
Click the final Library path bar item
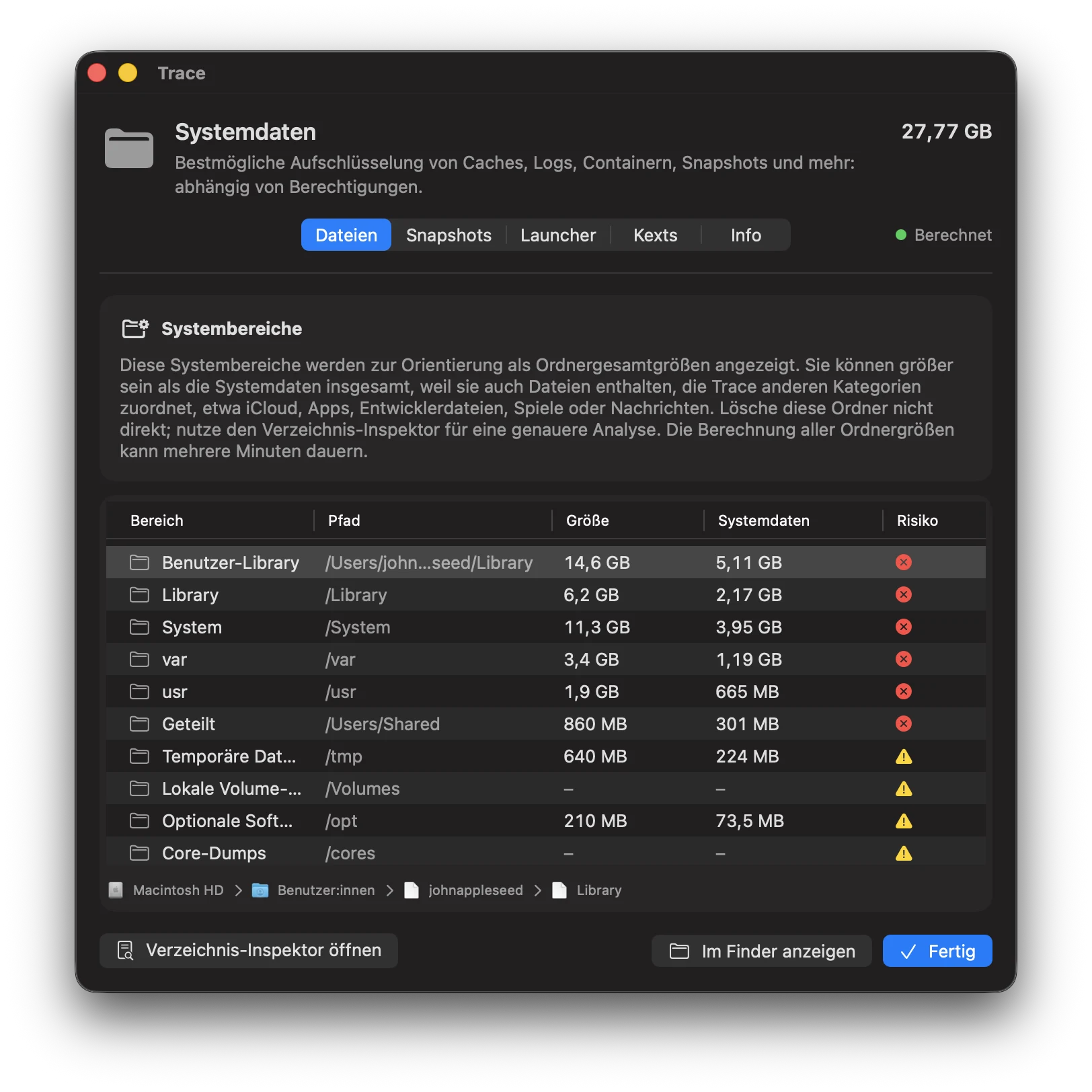click(587, 890)
